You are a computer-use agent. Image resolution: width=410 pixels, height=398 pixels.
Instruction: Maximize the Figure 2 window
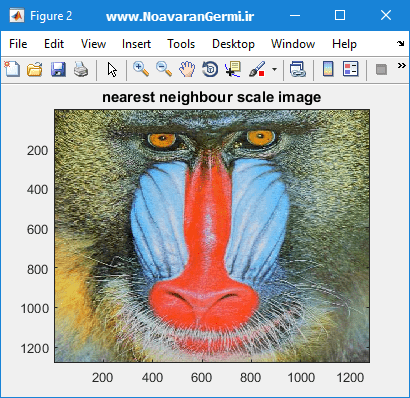tap(340, 15)
